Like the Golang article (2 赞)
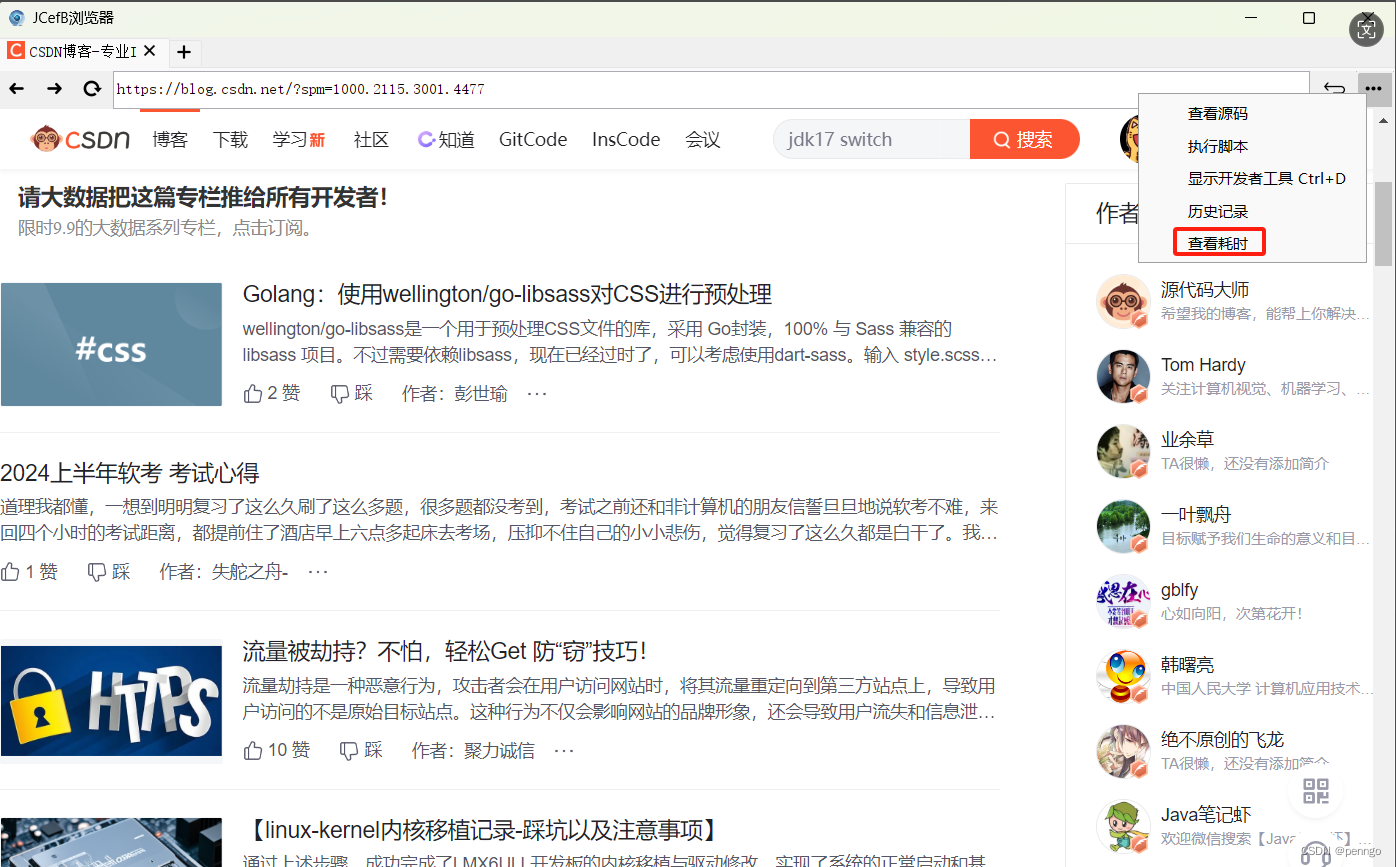Screen dimensions: 1396x867 point(272,393)
